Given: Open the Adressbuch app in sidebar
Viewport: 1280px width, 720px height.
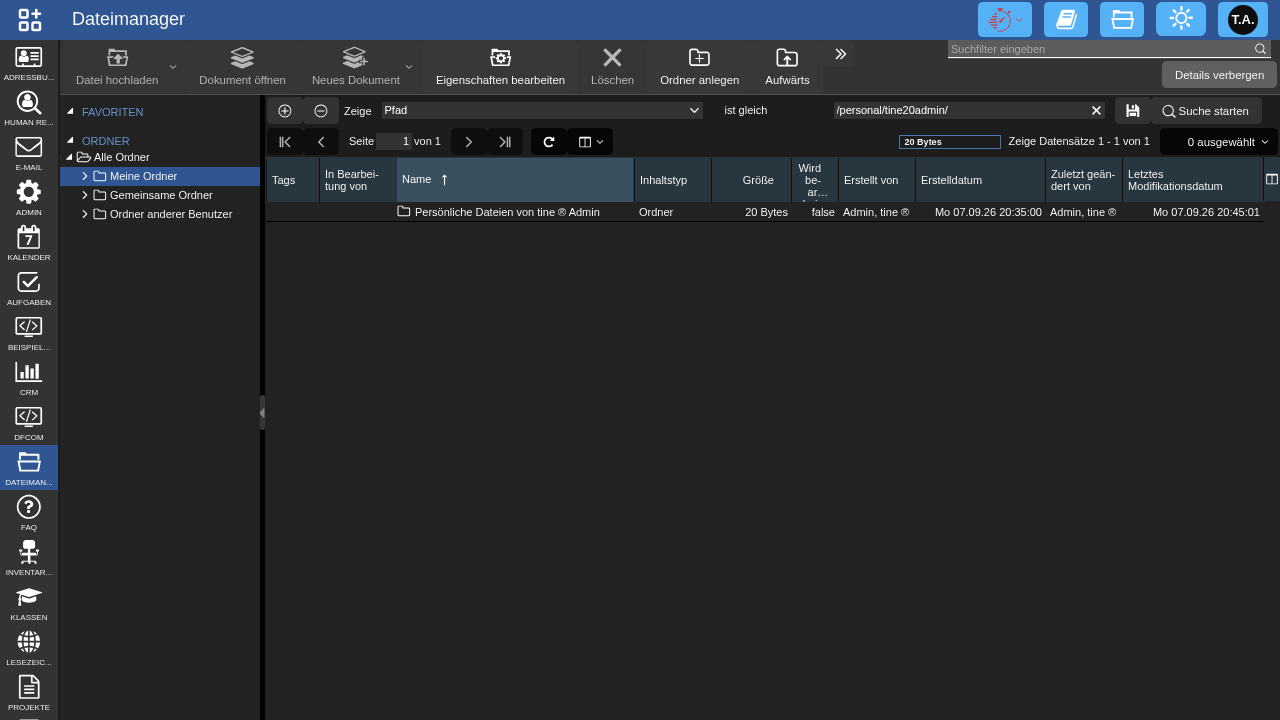Looking at the screenshot, I should [x=29, y=63].
